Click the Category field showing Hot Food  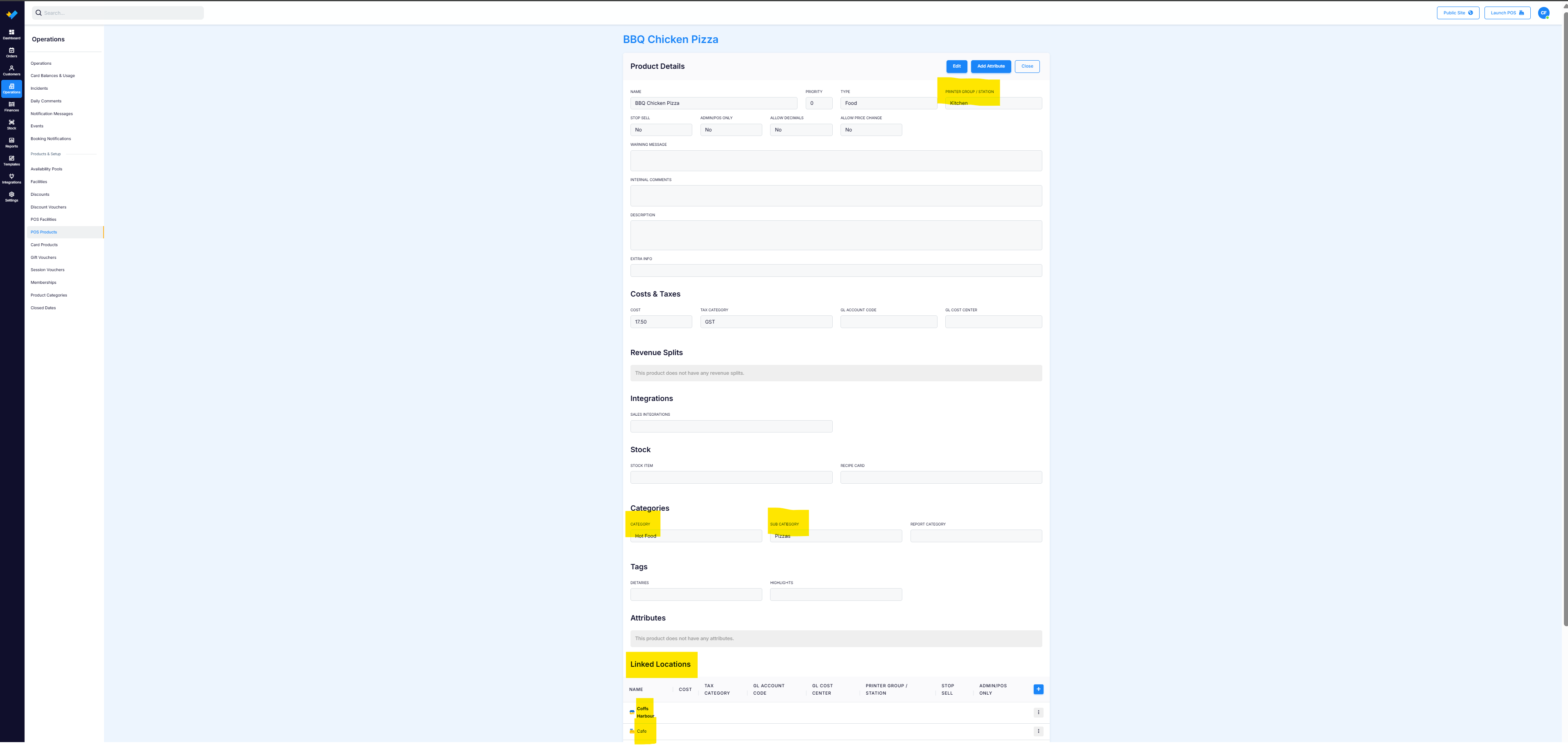pos(696,536)
